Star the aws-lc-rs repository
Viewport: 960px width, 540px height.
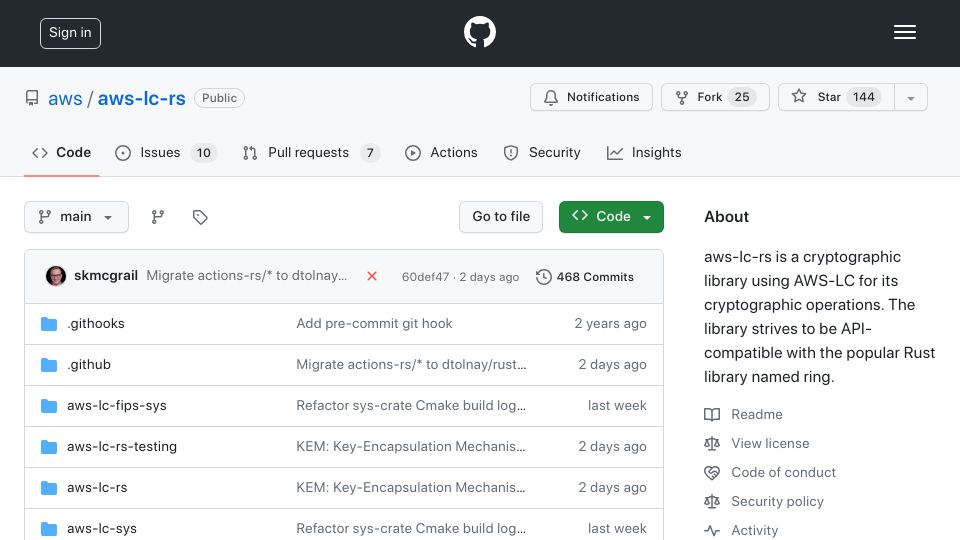click(836, 97)
